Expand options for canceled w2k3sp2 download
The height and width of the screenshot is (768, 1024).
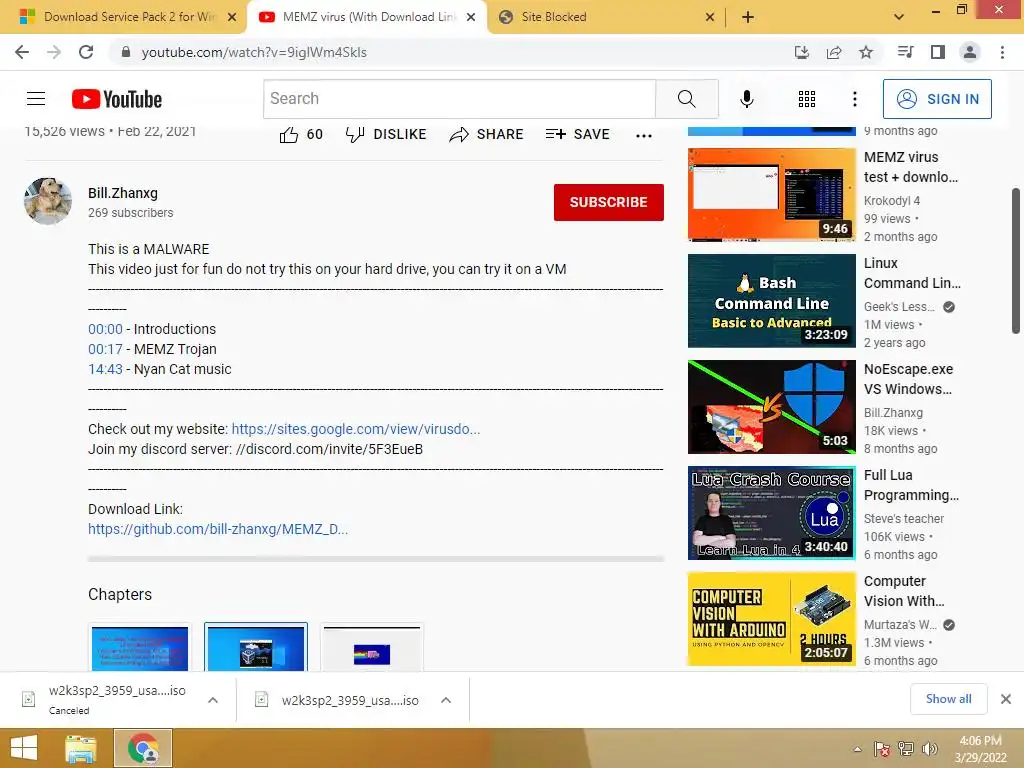tap(212, 700)
